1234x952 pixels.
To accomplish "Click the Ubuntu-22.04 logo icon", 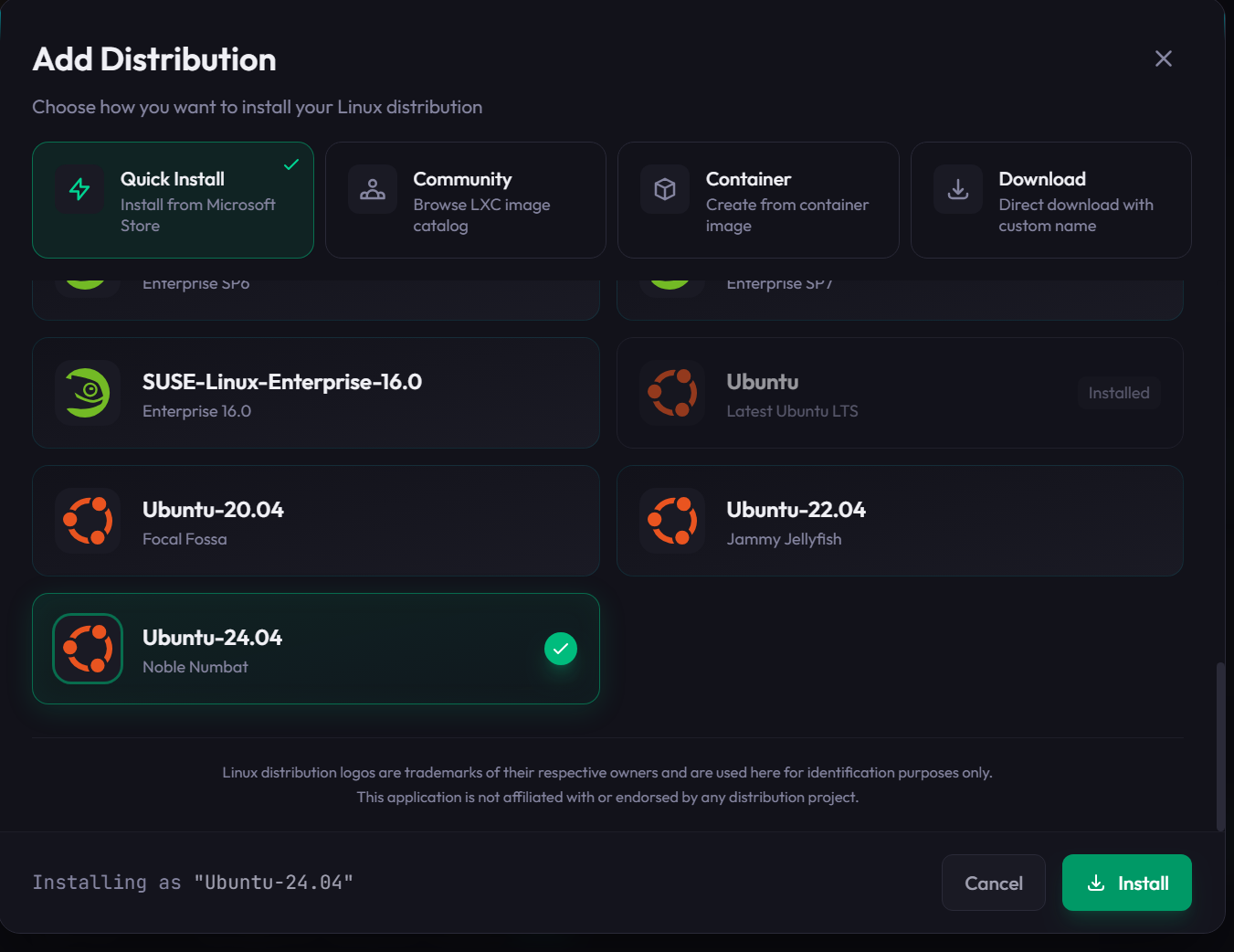I will 672,521.
